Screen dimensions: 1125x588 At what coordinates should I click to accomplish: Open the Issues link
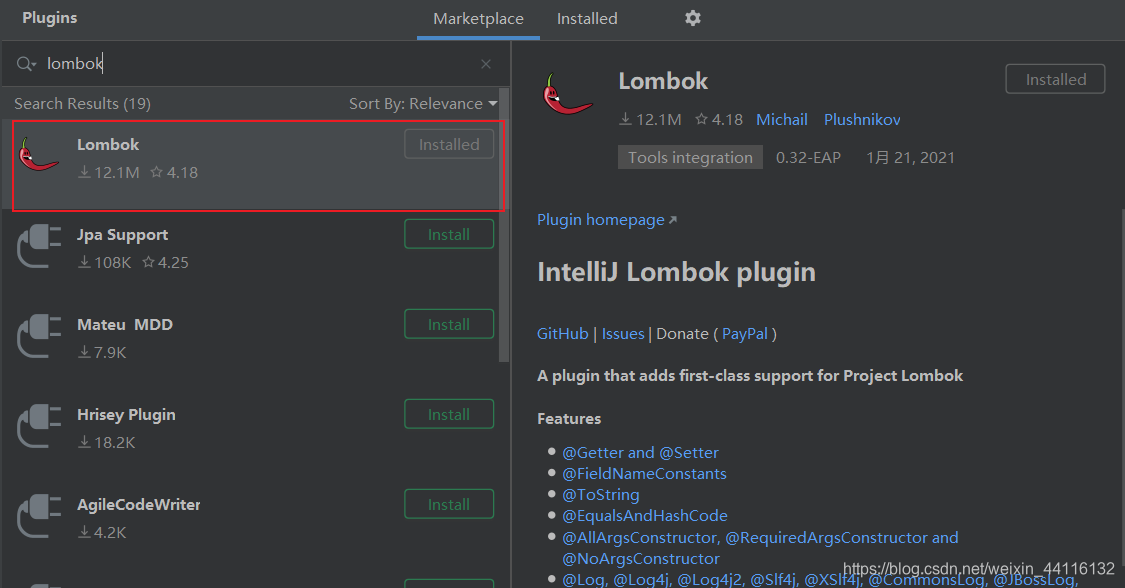tap(623, 333)
